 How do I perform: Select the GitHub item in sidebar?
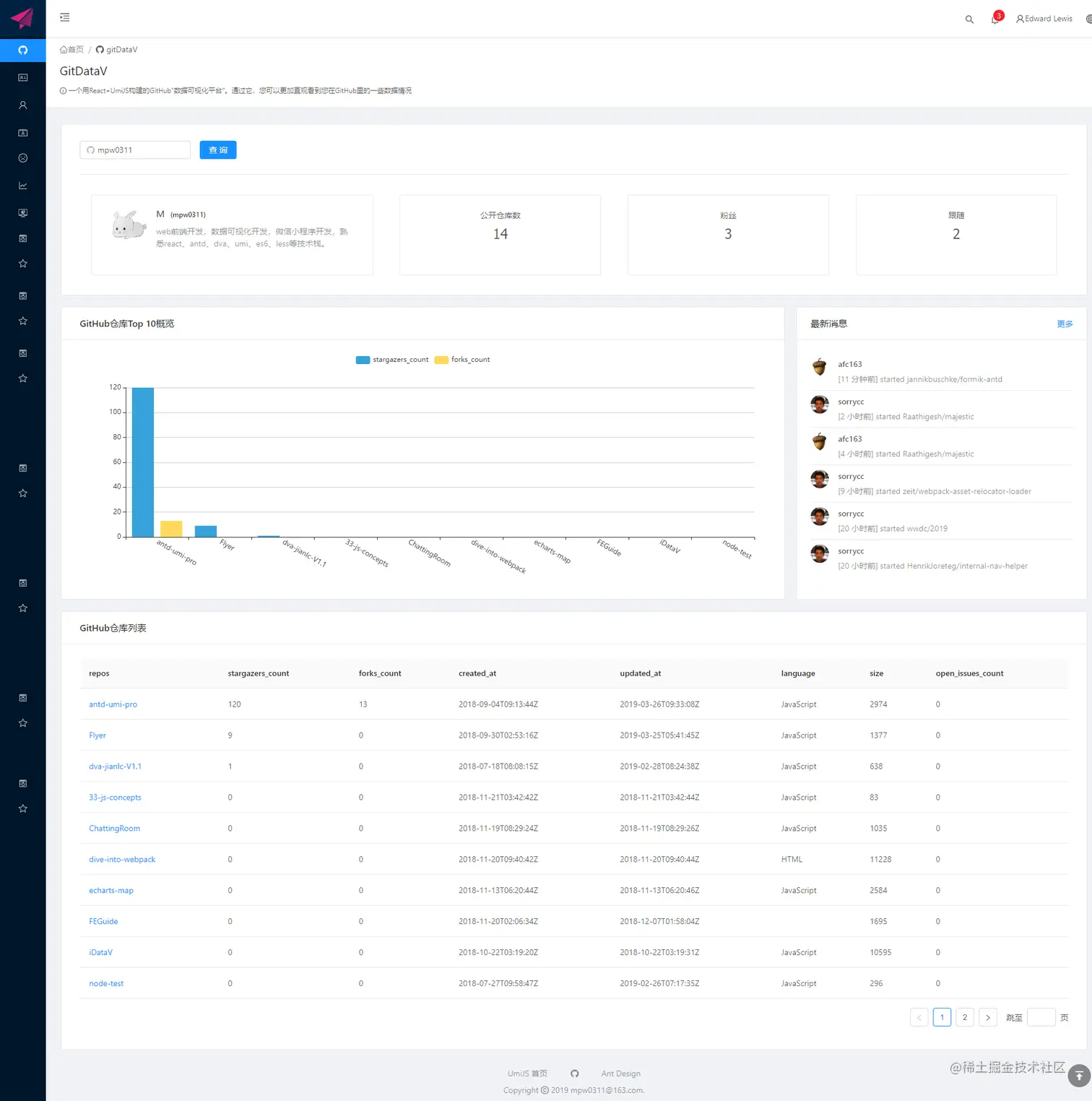(23, 50)
